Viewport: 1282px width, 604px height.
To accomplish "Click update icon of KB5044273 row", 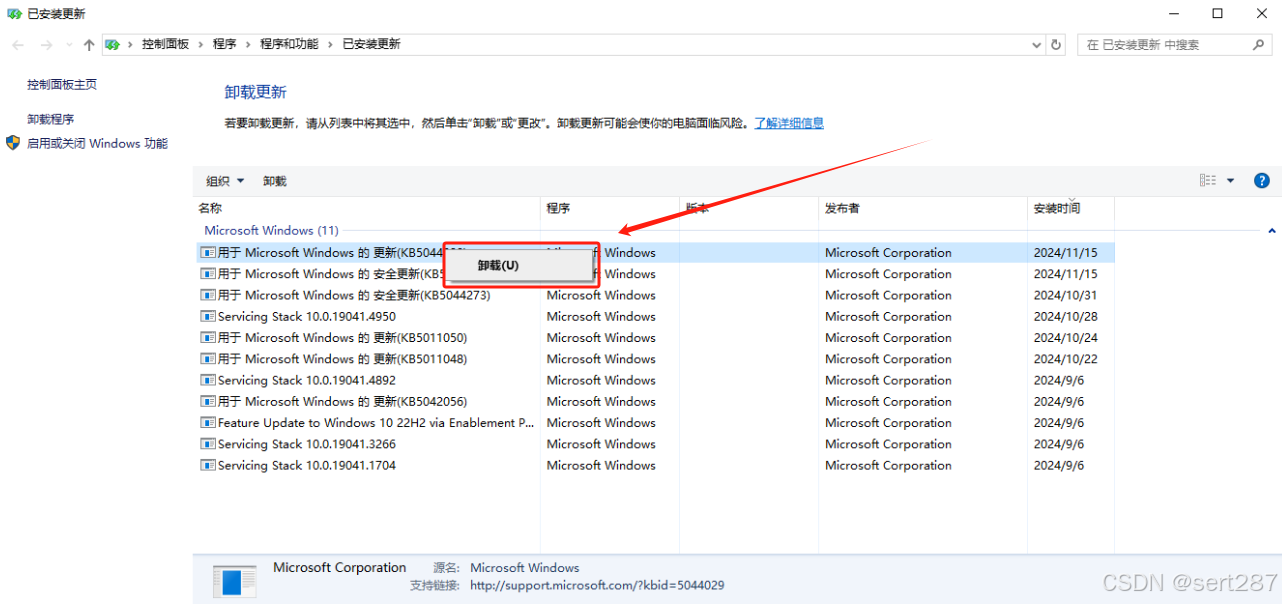I will click(208, 295).
